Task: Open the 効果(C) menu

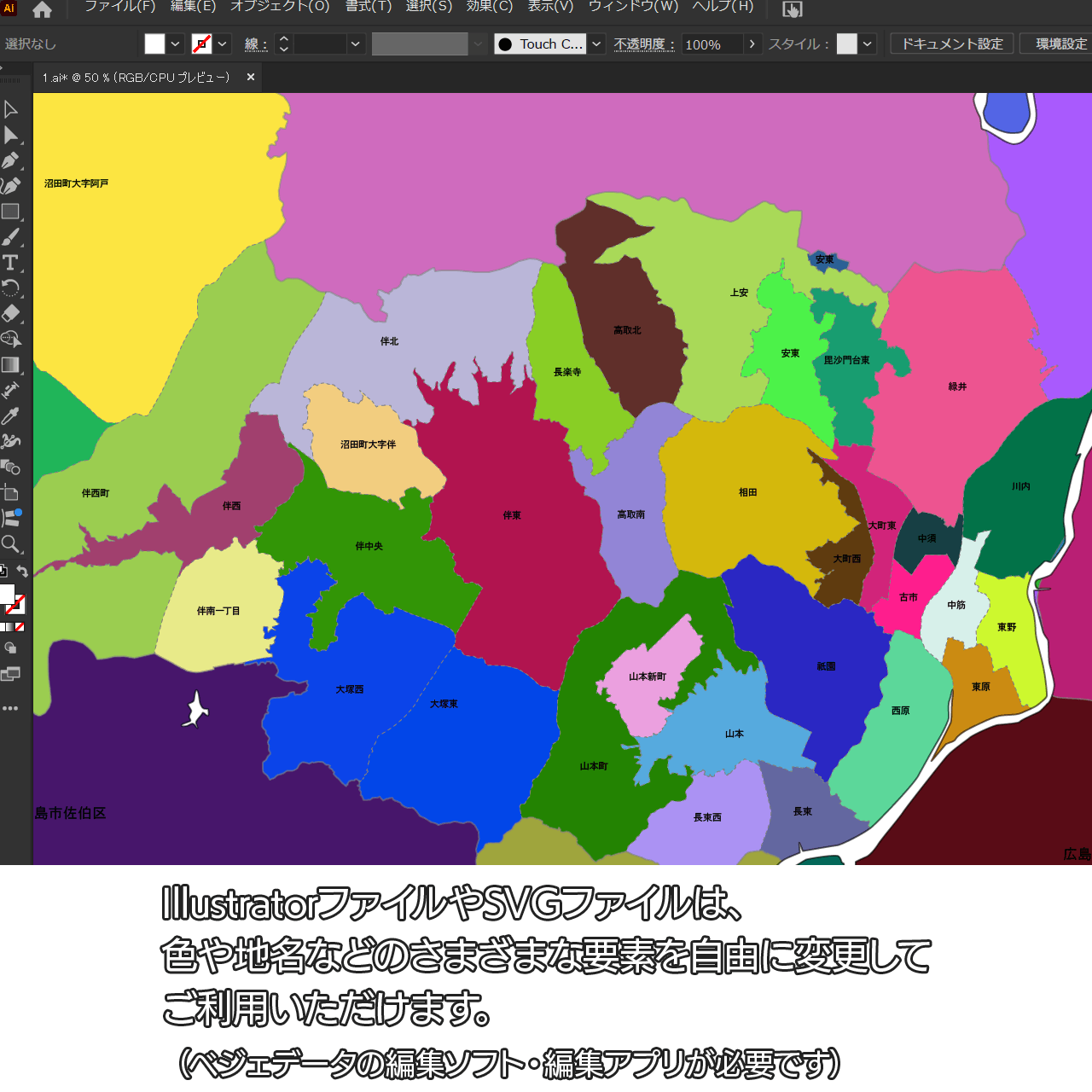Action: point(489,7)
